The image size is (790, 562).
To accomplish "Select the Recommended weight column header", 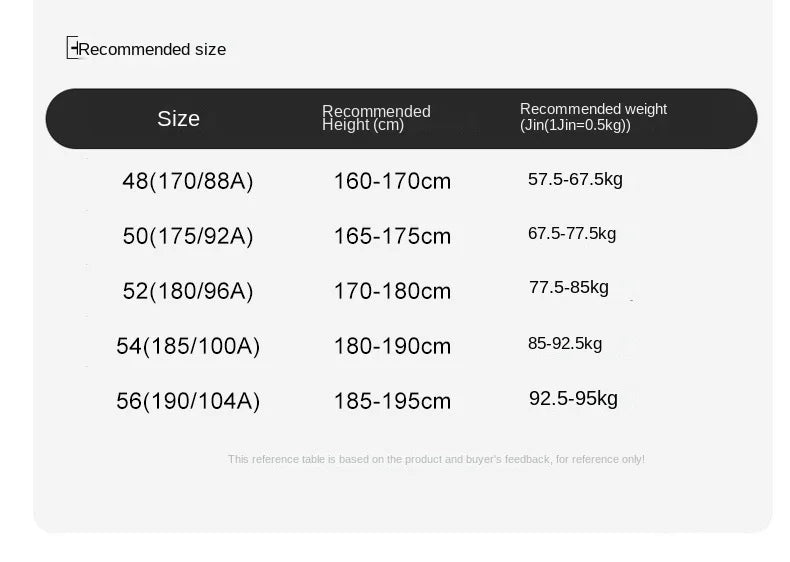I will (x=593, y=117).
